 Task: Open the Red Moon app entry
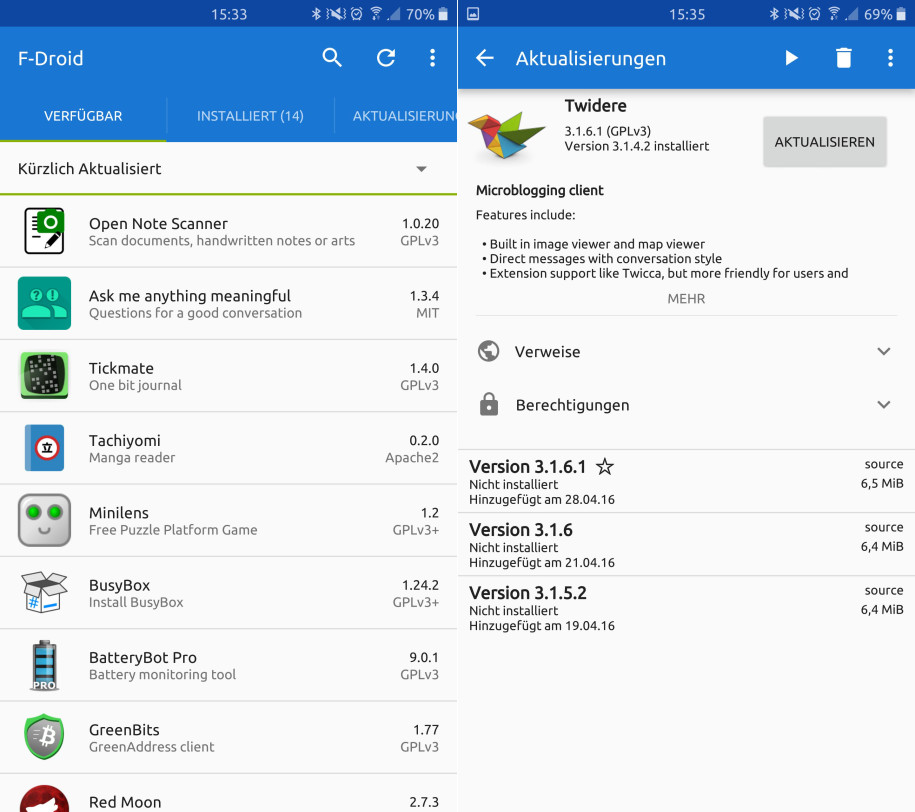(229, 793)
